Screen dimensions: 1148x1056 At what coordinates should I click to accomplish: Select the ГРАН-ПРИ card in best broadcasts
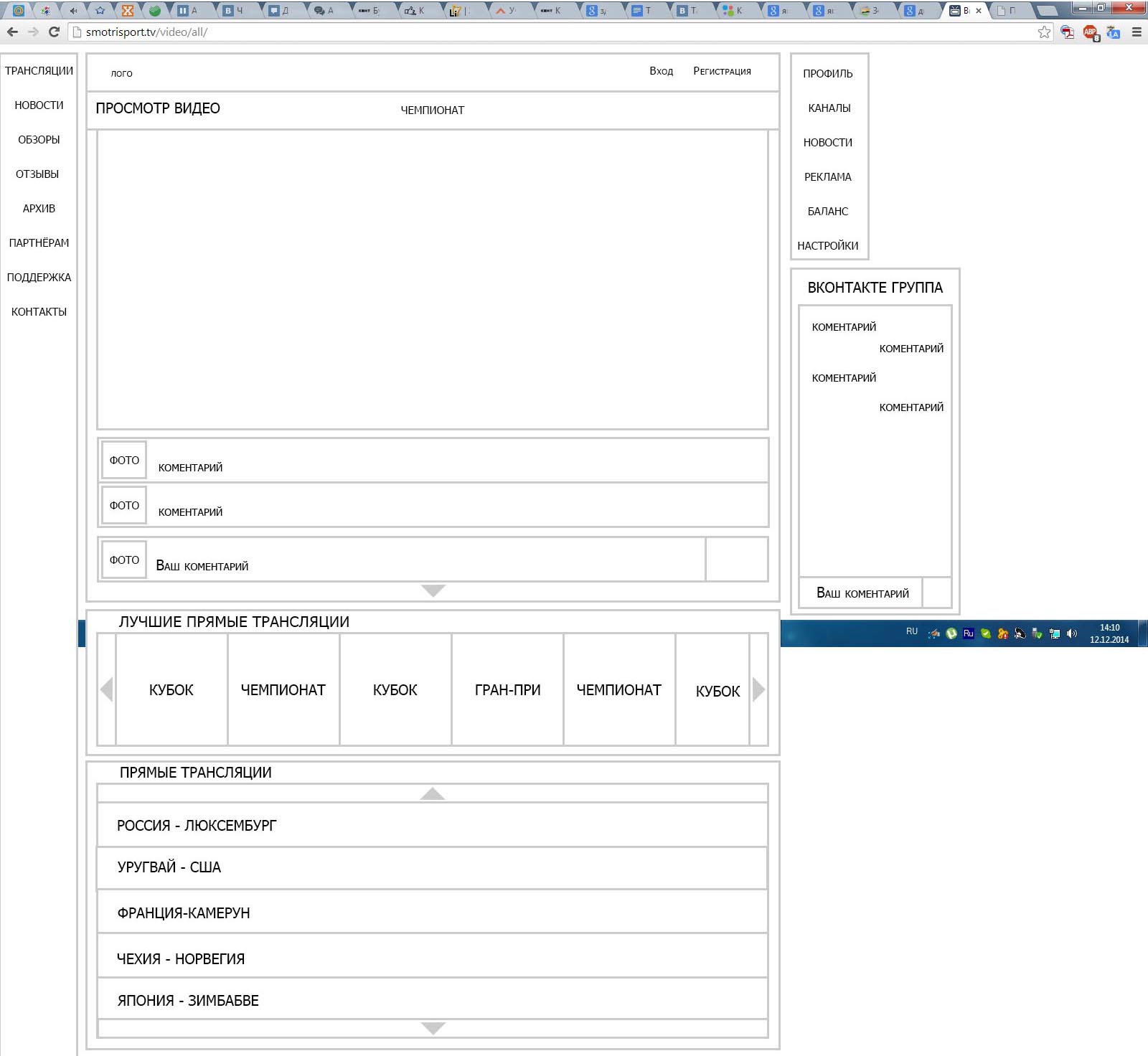point(507,690)
